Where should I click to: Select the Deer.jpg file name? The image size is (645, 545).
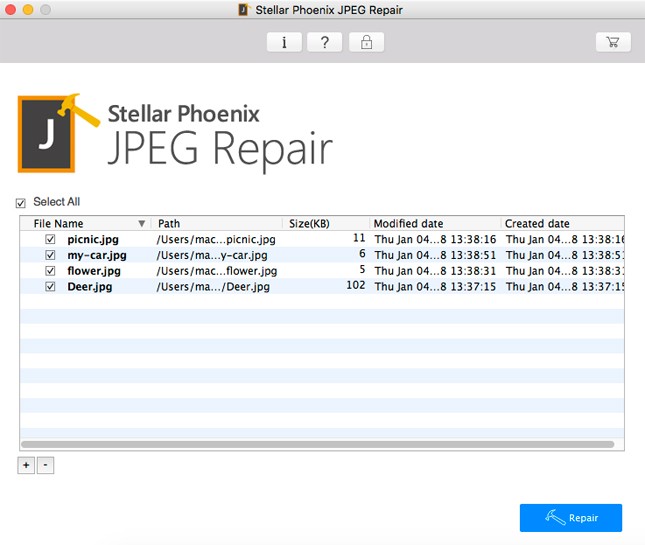pyautogui.click(x=90, y=287)
